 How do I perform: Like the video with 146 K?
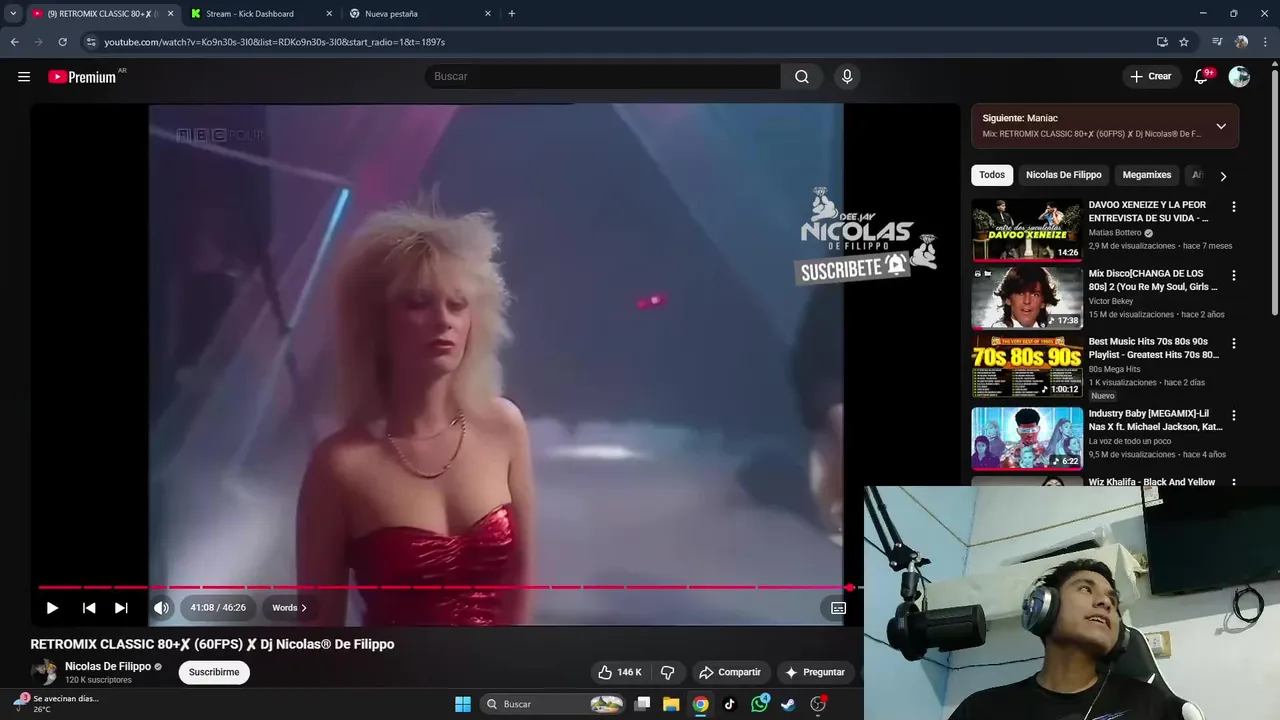click(x=620, y=672)
